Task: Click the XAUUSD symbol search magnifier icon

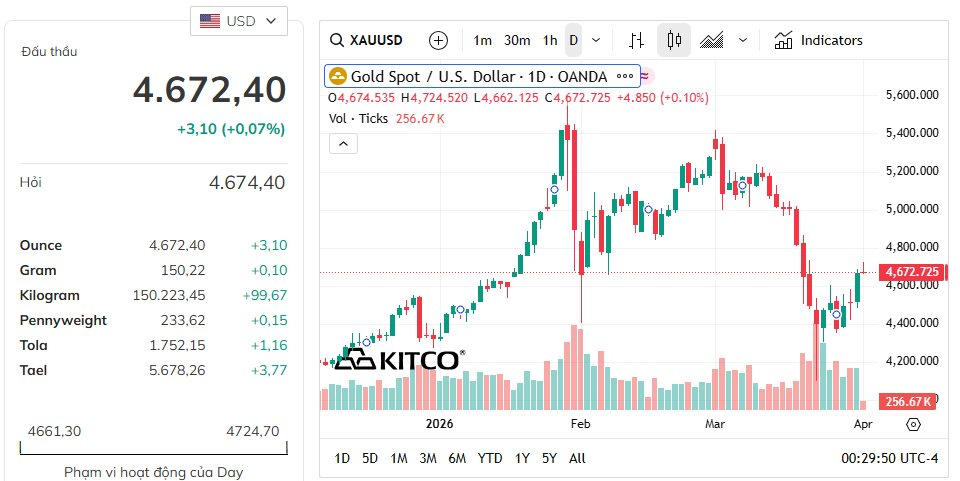Action: [337, 41]
